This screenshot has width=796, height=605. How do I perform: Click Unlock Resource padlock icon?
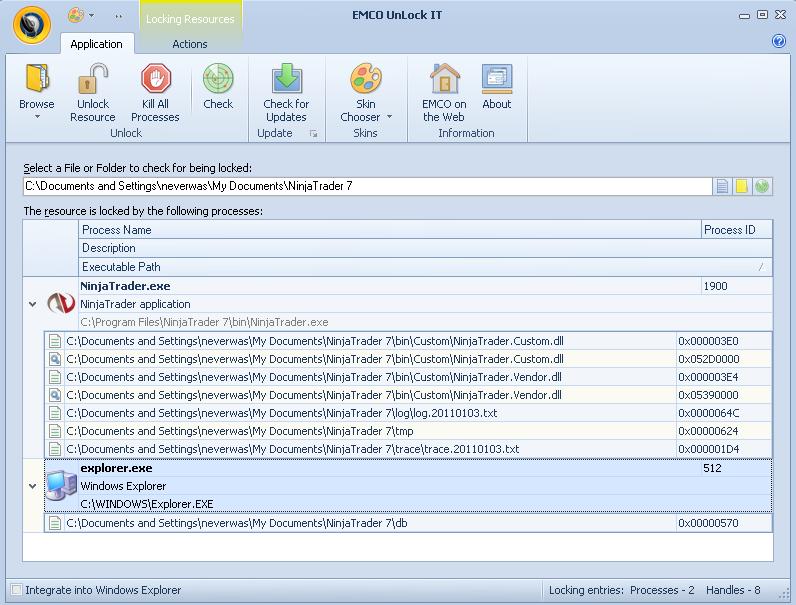point(93,78)
